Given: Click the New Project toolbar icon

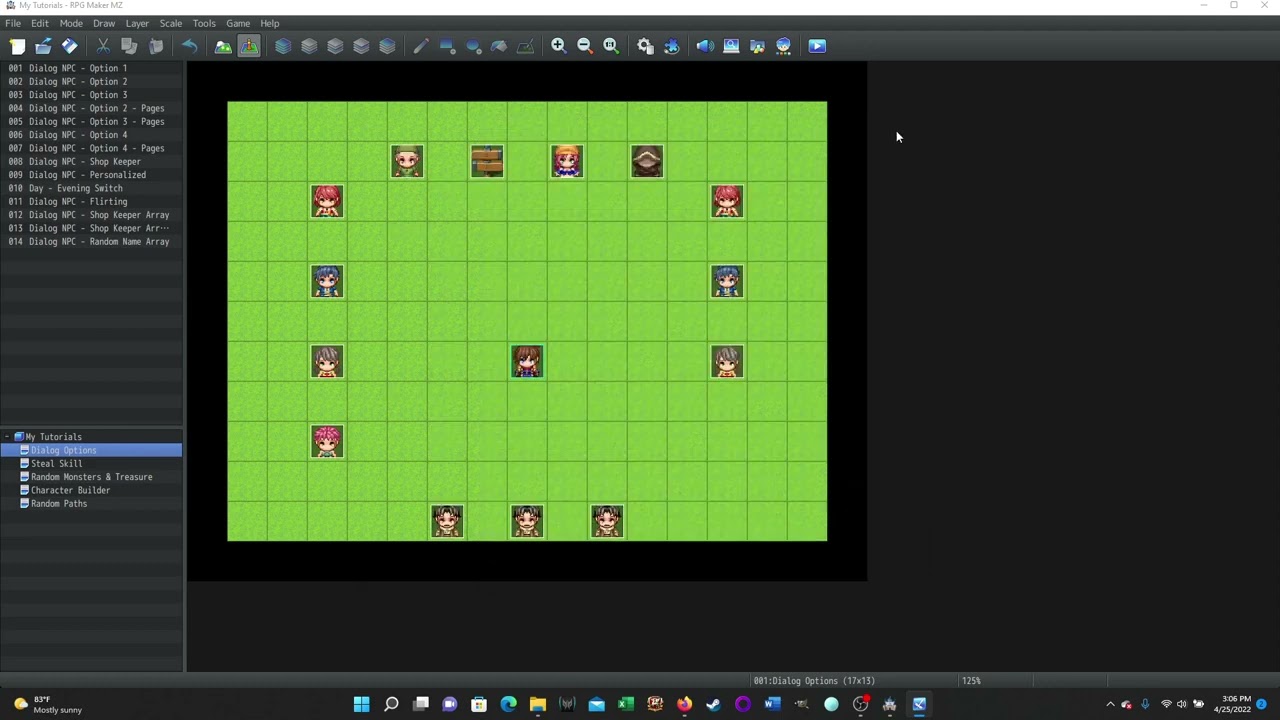Looking at the screenshot, I should [x=17, y=46].
